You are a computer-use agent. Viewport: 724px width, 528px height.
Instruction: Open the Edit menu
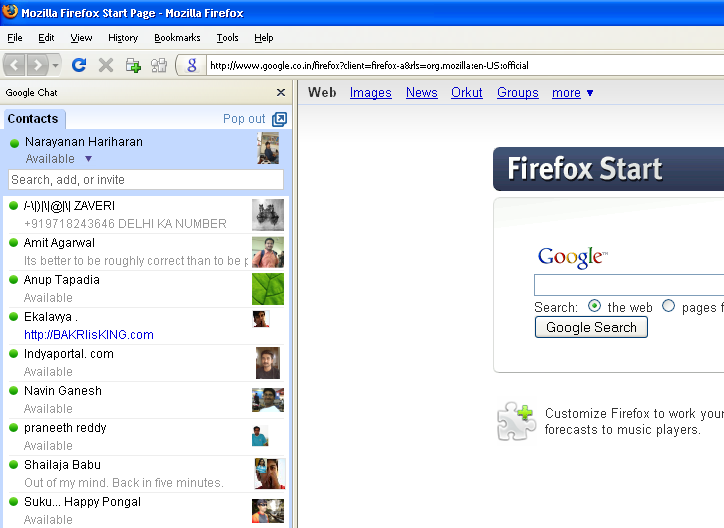(46, 38)
